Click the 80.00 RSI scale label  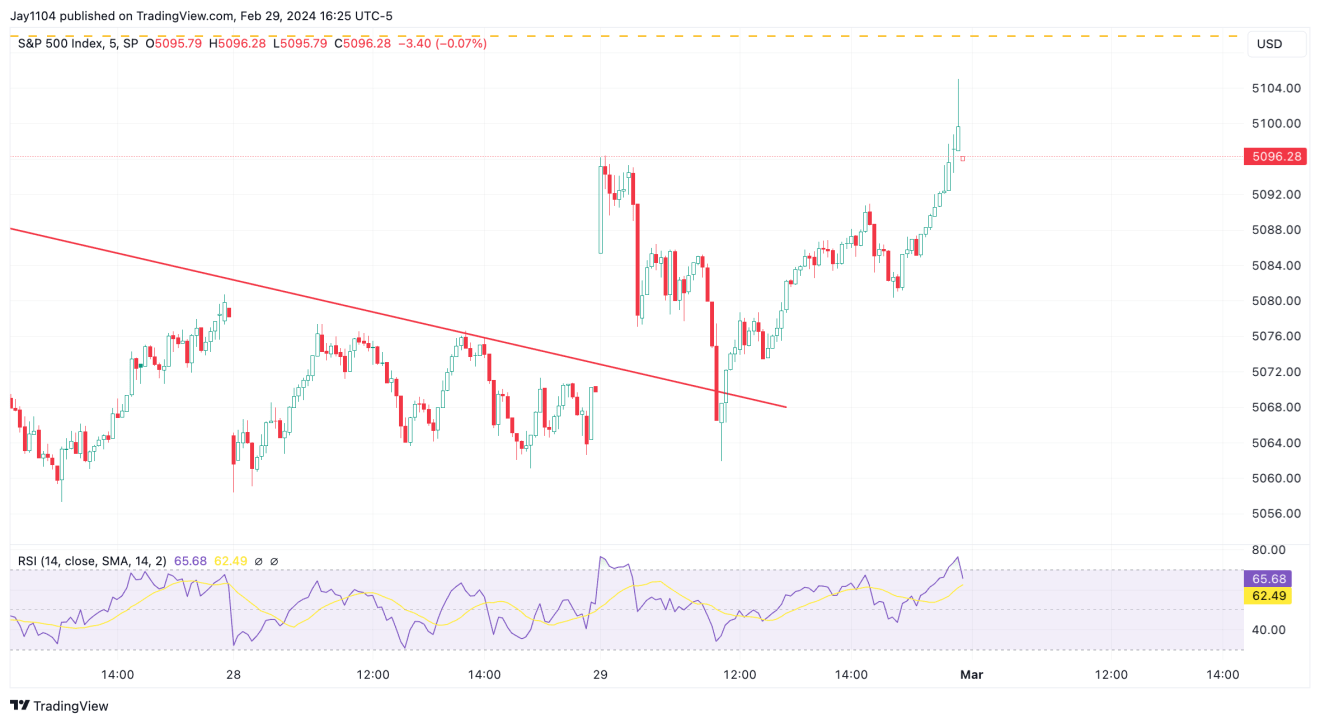click(1268, 550)
